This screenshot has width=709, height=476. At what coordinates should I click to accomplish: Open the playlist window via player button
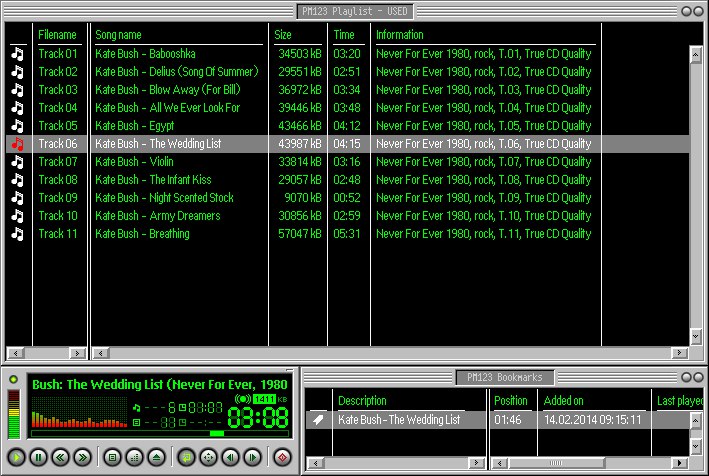[112, 457]
